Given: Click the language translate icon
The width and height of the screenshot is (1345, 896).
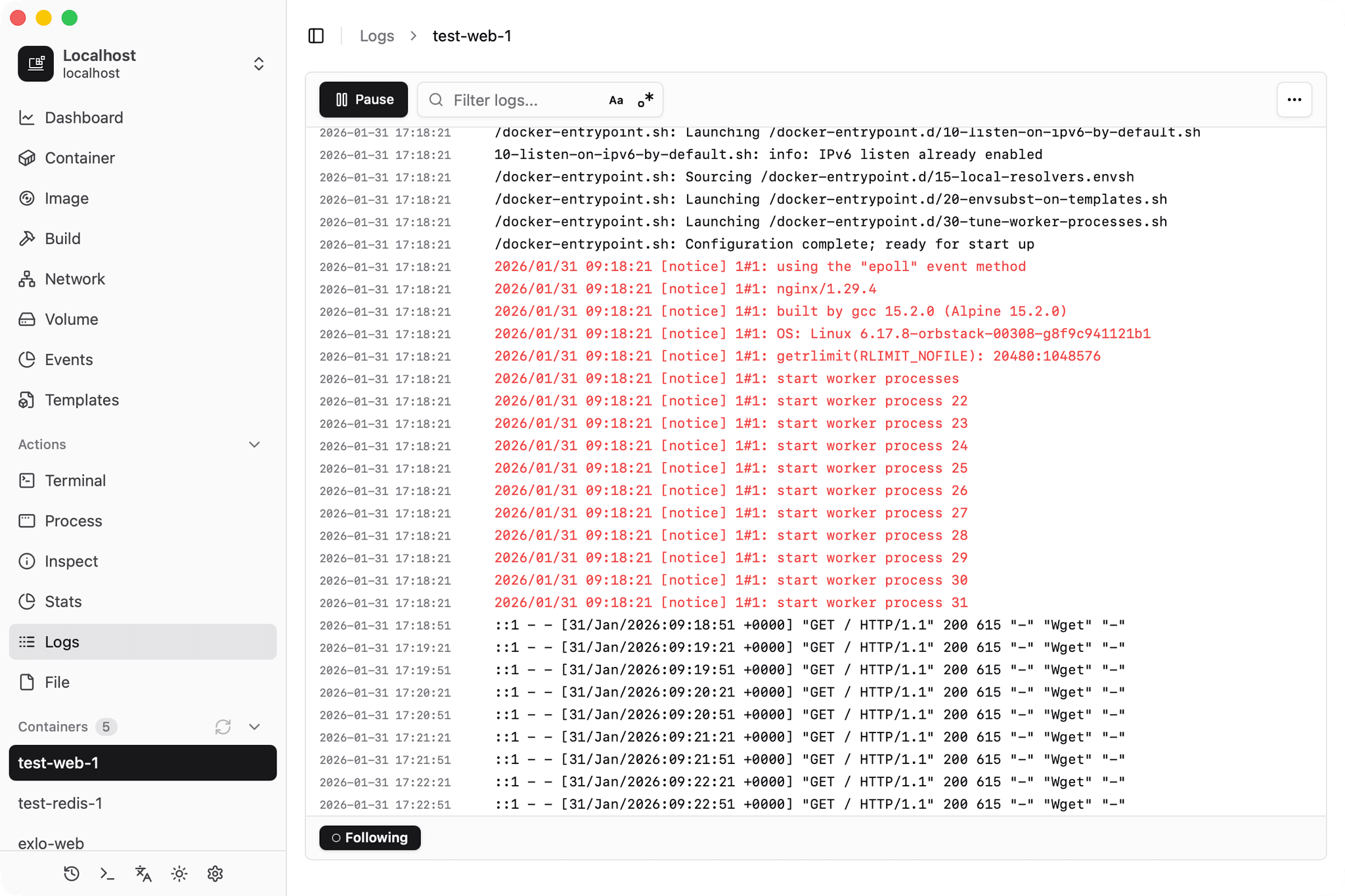Looking at the screenshot, I should [x=143, y=874].
